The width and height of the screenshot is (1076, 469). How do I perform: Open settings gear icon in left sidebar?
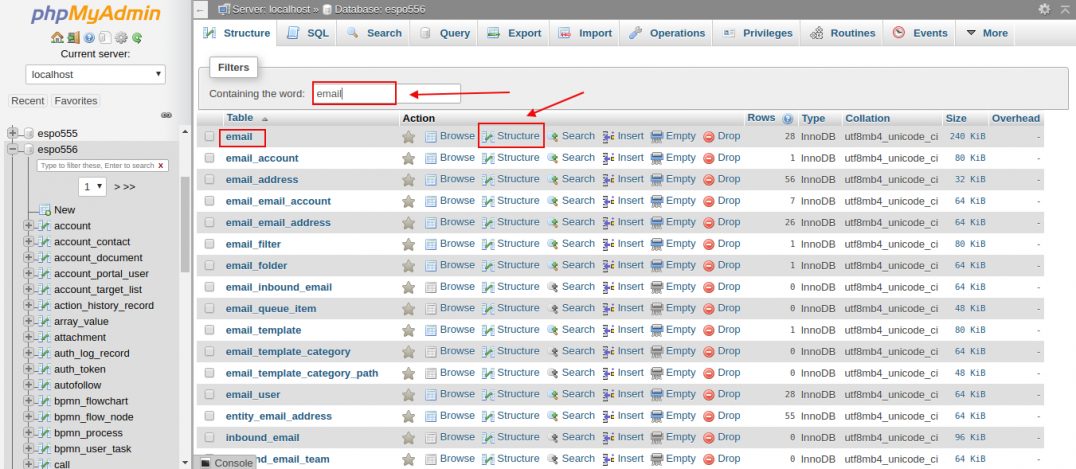120,38
